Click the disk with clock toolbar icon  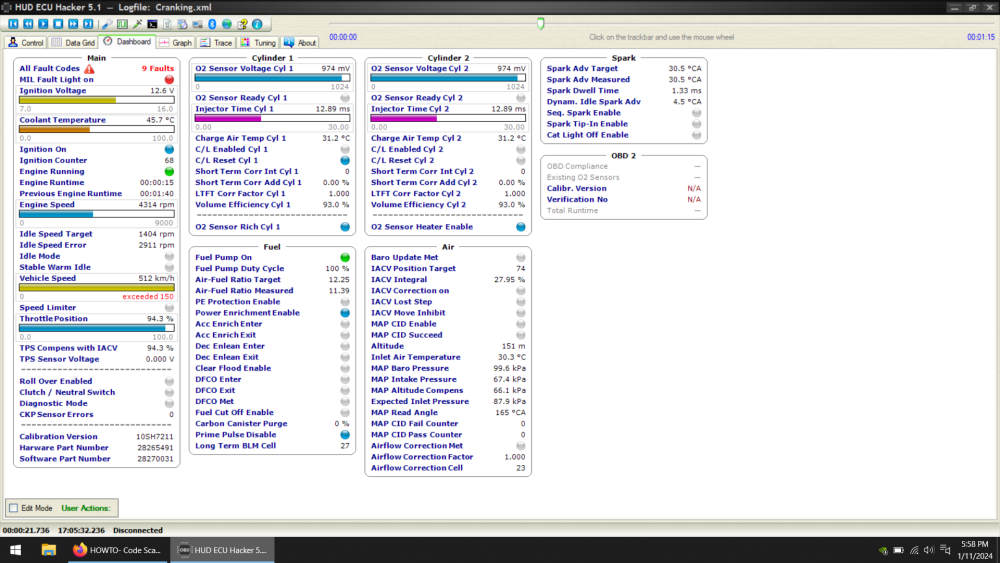point(182,24)
